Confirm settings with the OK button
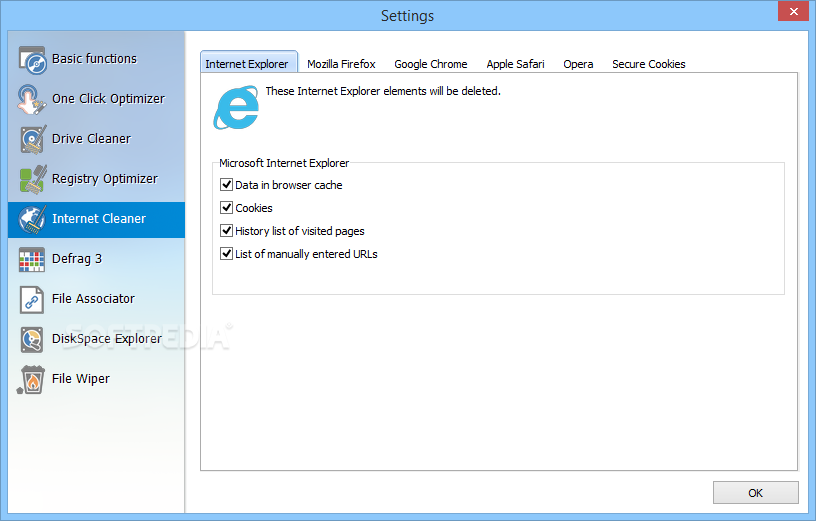The width and height of the screenshot is (816, 521). coord(756,492)
